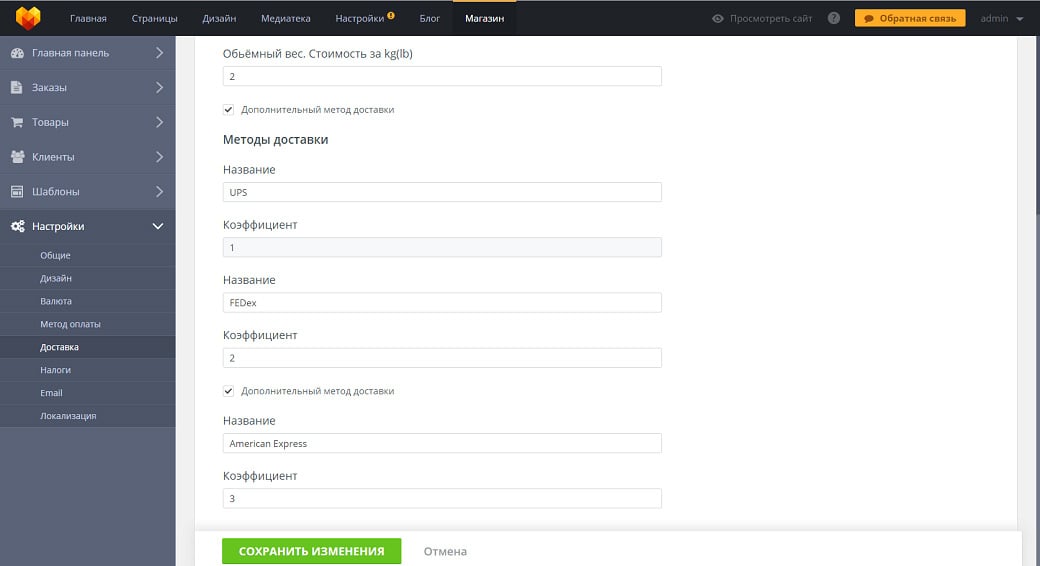Click the eye icon beside Просмотреть сайт

[x=717, y=18]
